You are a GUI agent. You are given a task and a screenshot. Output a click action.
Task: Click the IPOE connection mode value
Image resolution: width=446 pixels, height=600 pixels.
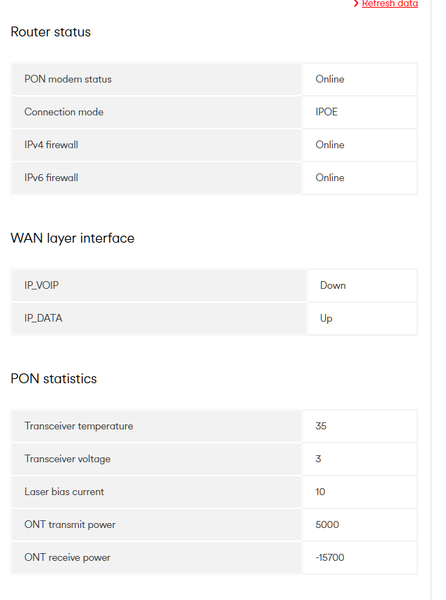(x=326, y=112)
